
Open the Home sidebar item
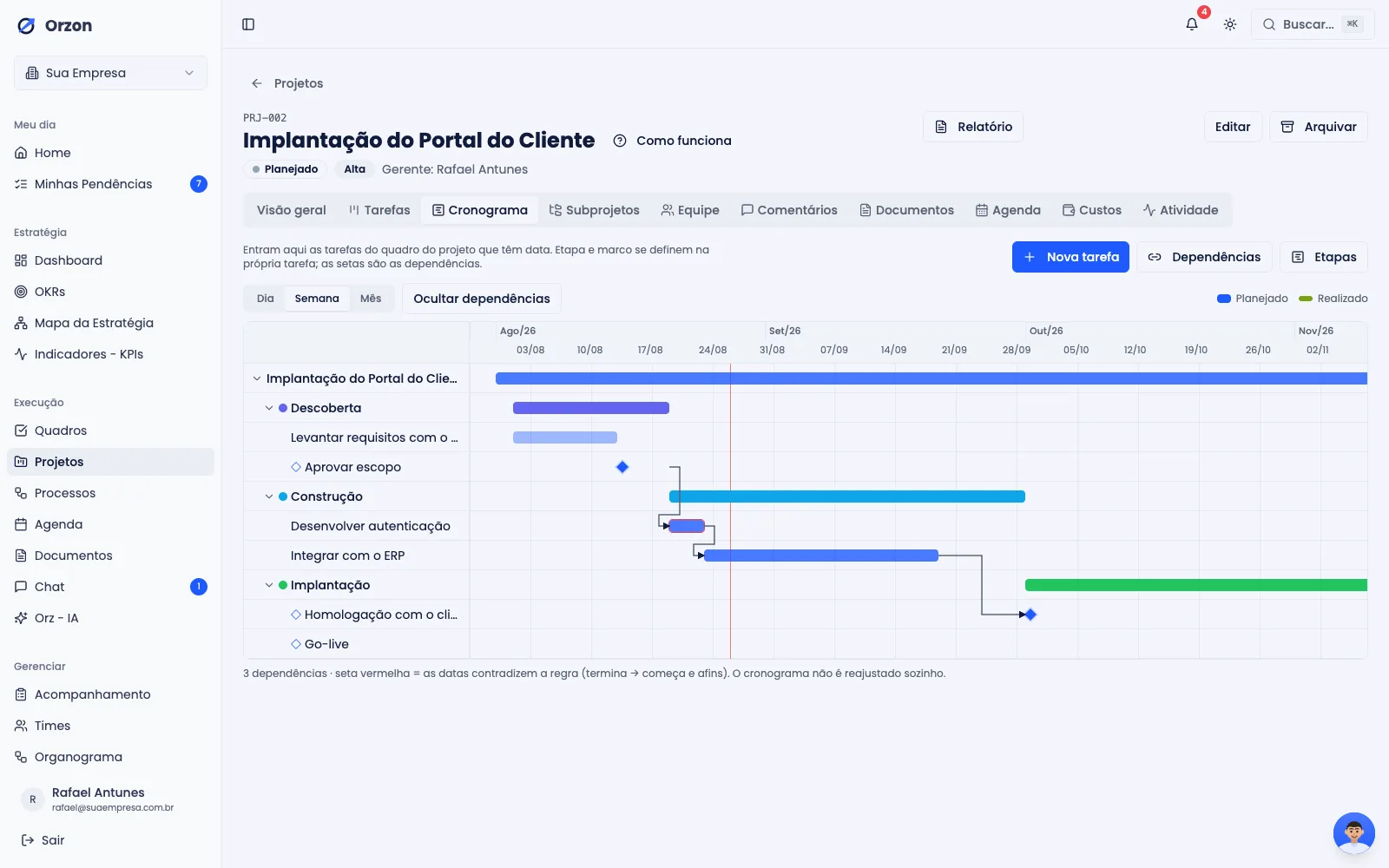click(110, 153)
